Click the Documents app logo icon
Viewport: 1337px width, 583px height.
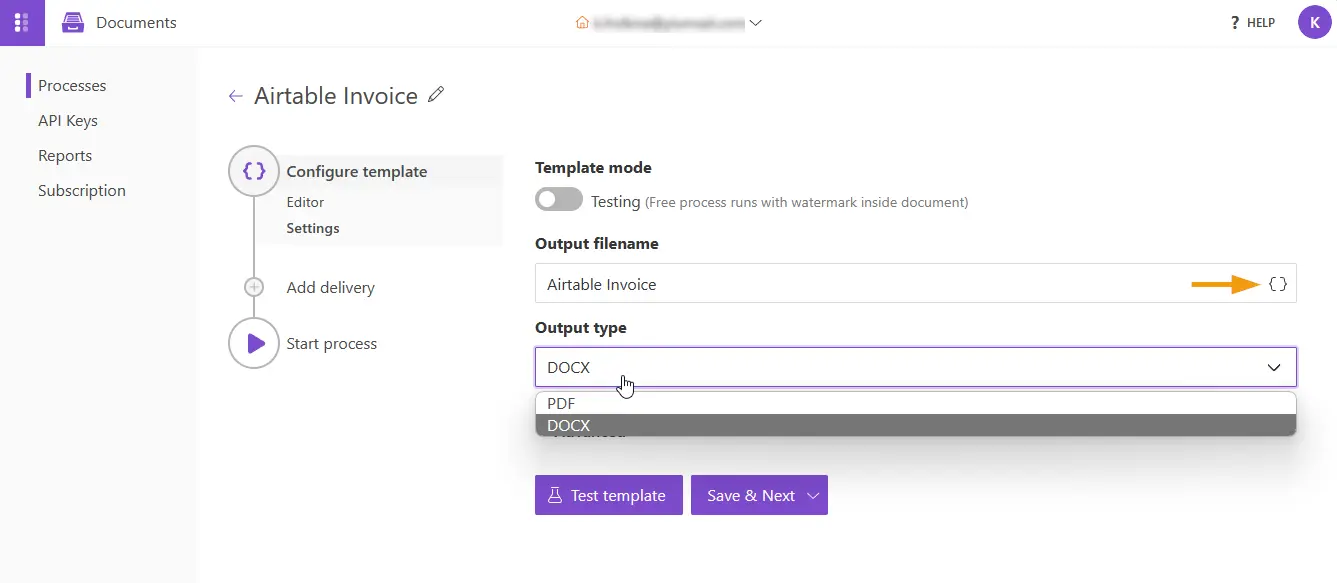(x=73, y=22)
